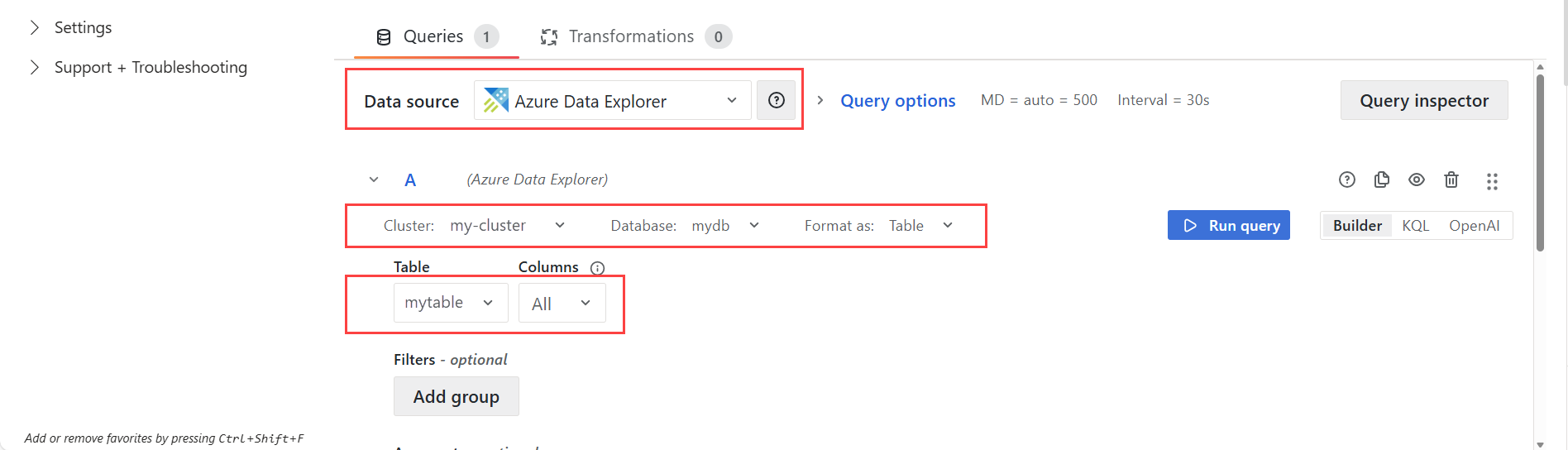Grab the query A drag handle dots

(1492, 181)
